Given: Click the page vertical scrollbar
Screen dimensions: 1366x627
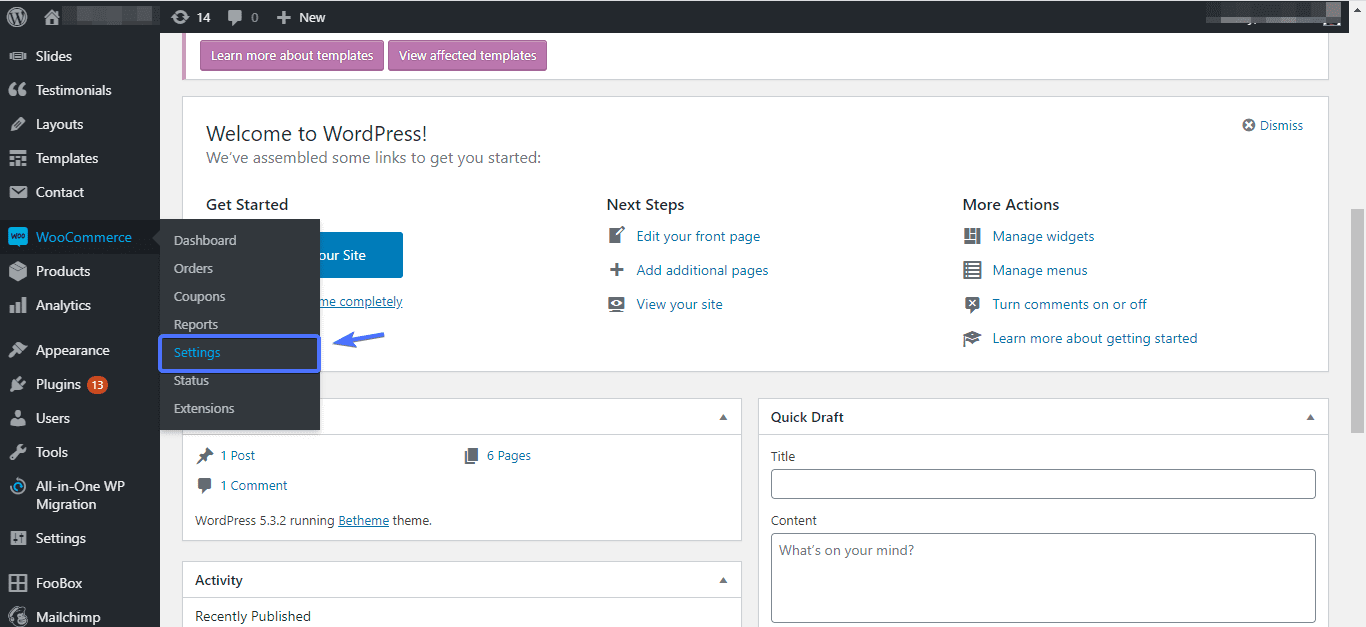Looking at the screenshot, I should tap(1357, 320).
